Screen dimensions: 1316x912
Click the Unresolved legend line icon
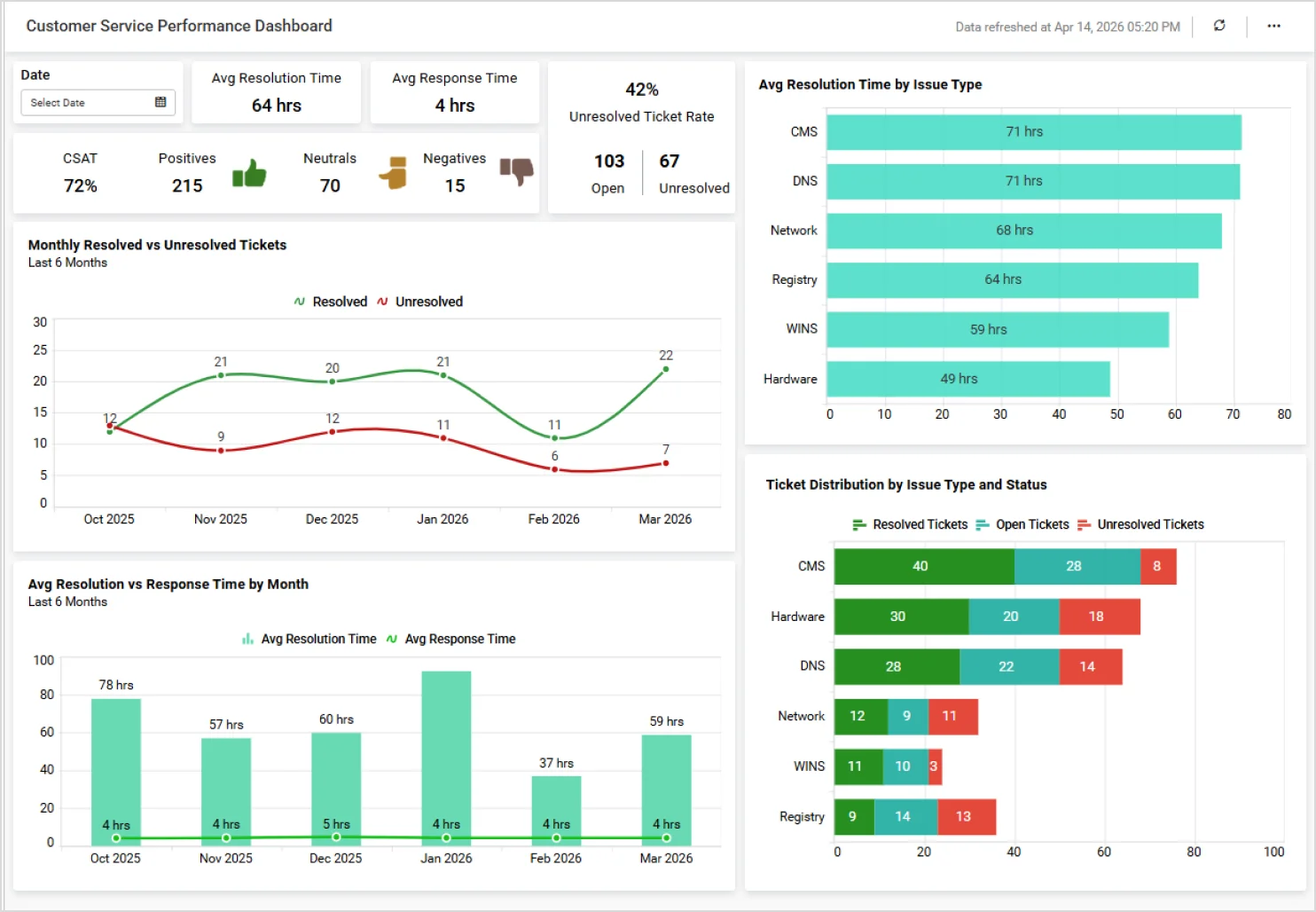tap(382, 302)
